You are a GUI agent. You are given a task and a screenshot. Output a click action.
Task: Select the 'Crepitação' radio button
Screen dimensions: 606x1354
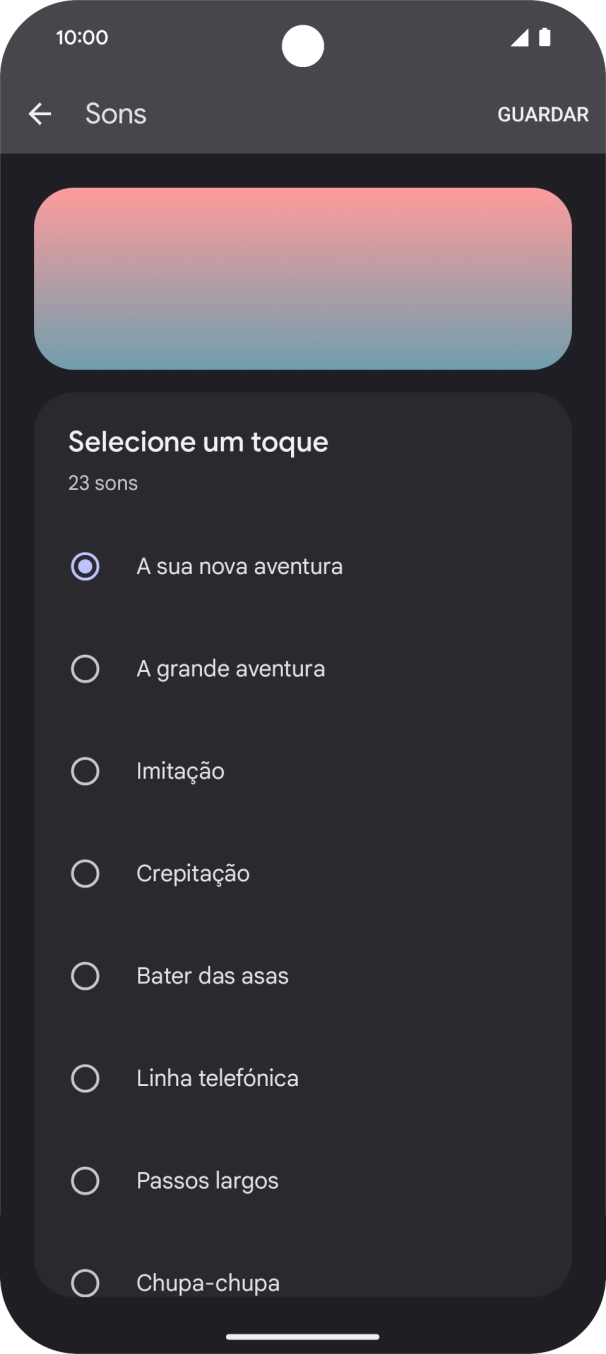[85, 873]
